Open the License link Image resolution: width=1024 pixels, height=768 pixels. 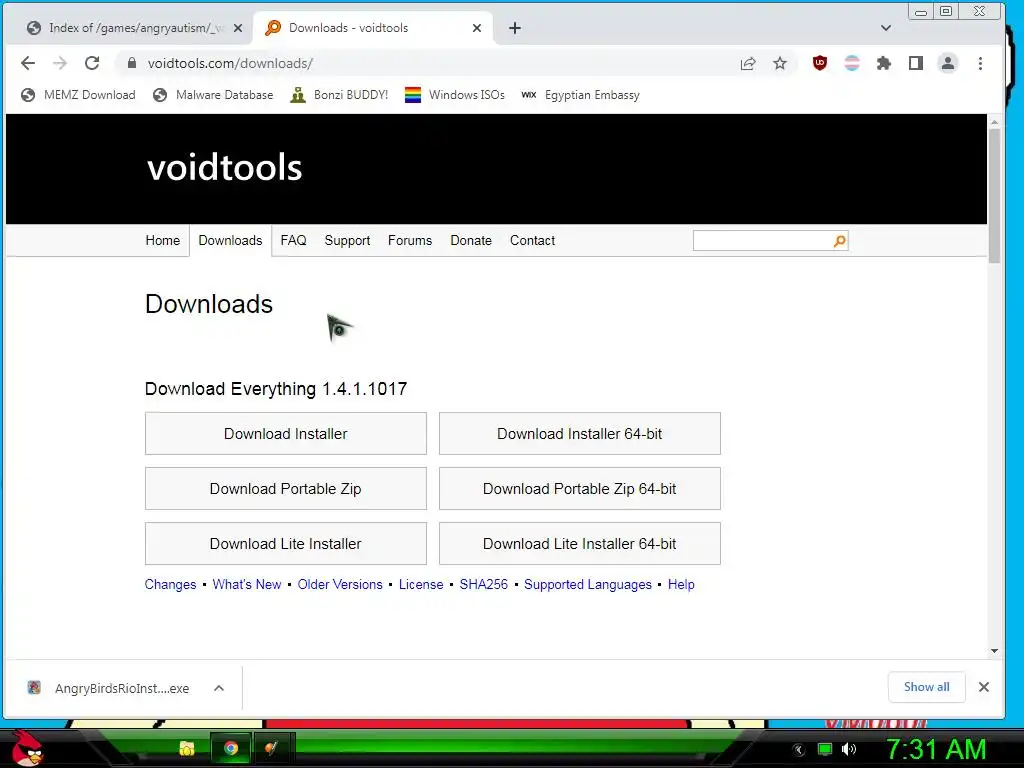click(421, 584)
